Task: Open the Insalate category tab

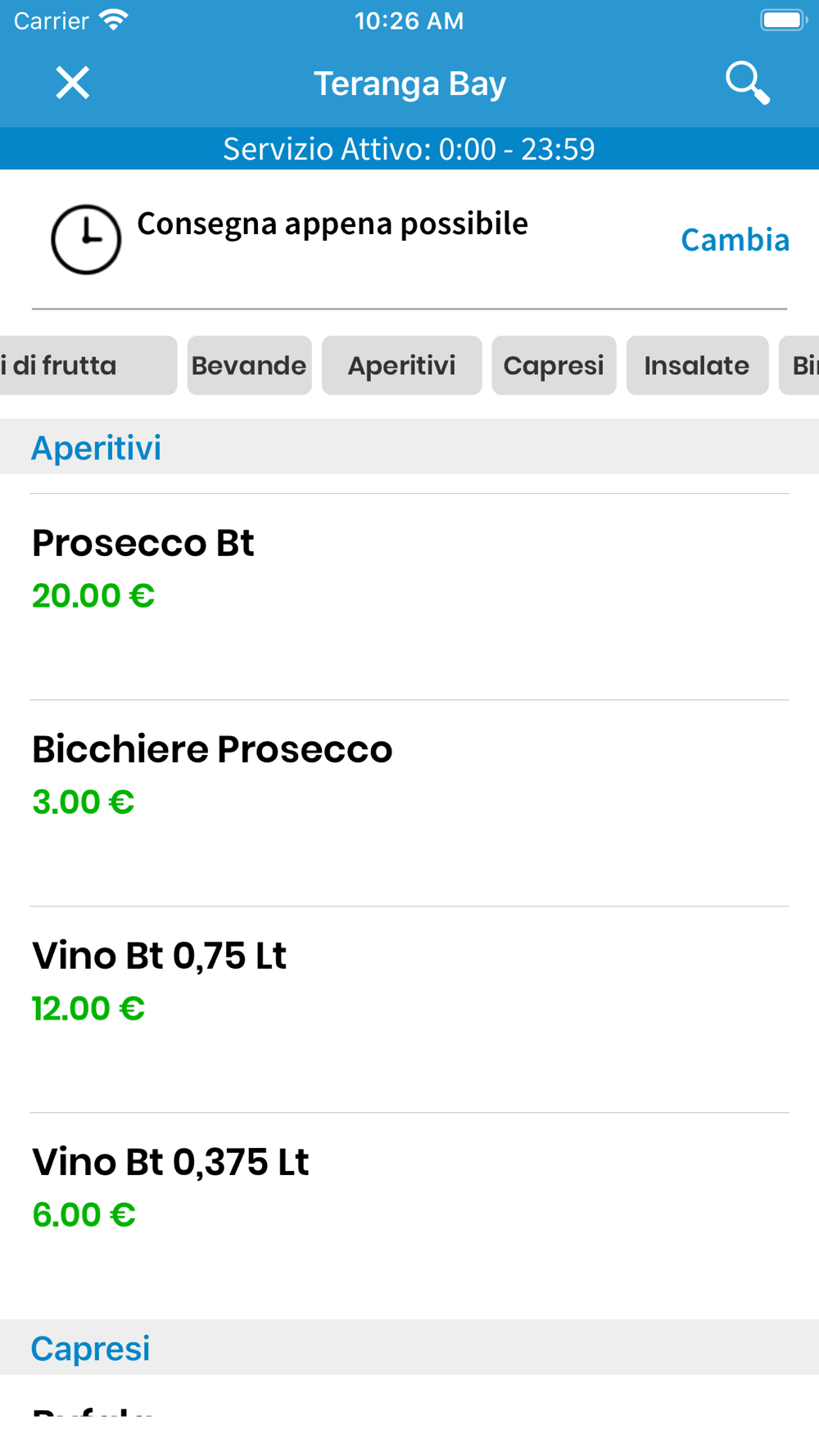Action: coord(697,365)
